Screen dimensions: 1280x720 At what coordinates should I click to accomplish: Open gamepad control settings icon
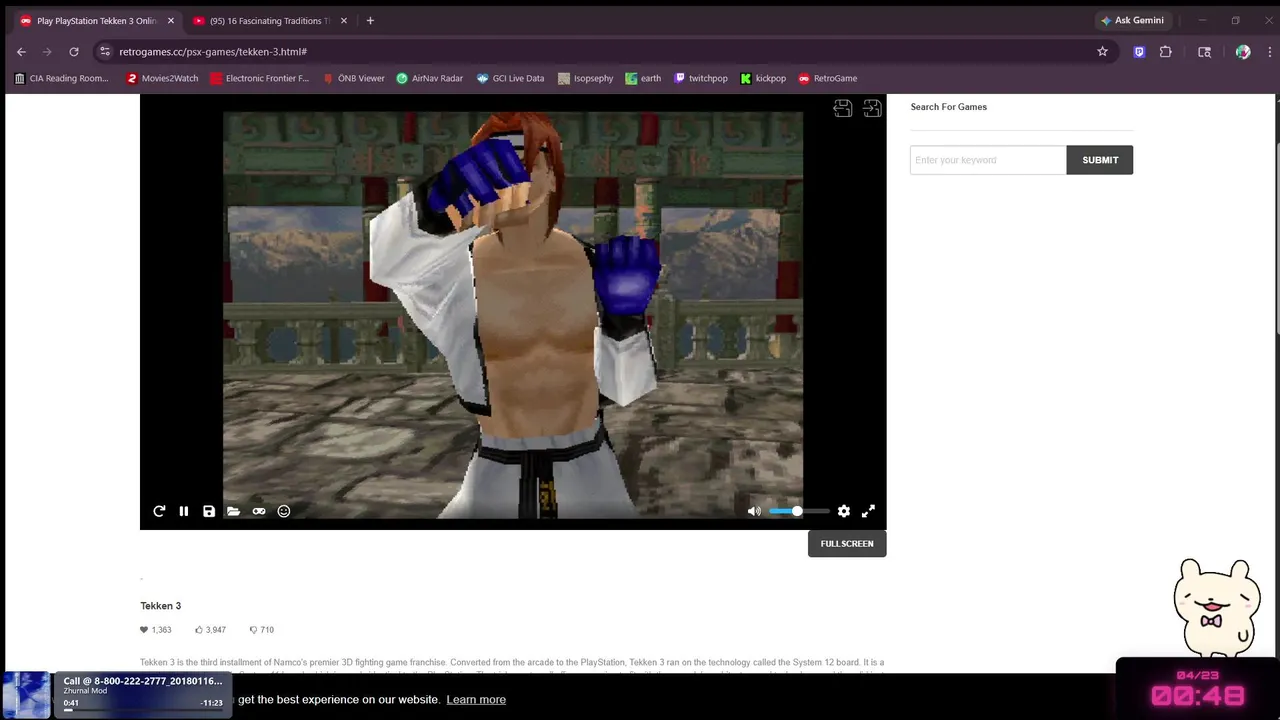coord(259,511)
